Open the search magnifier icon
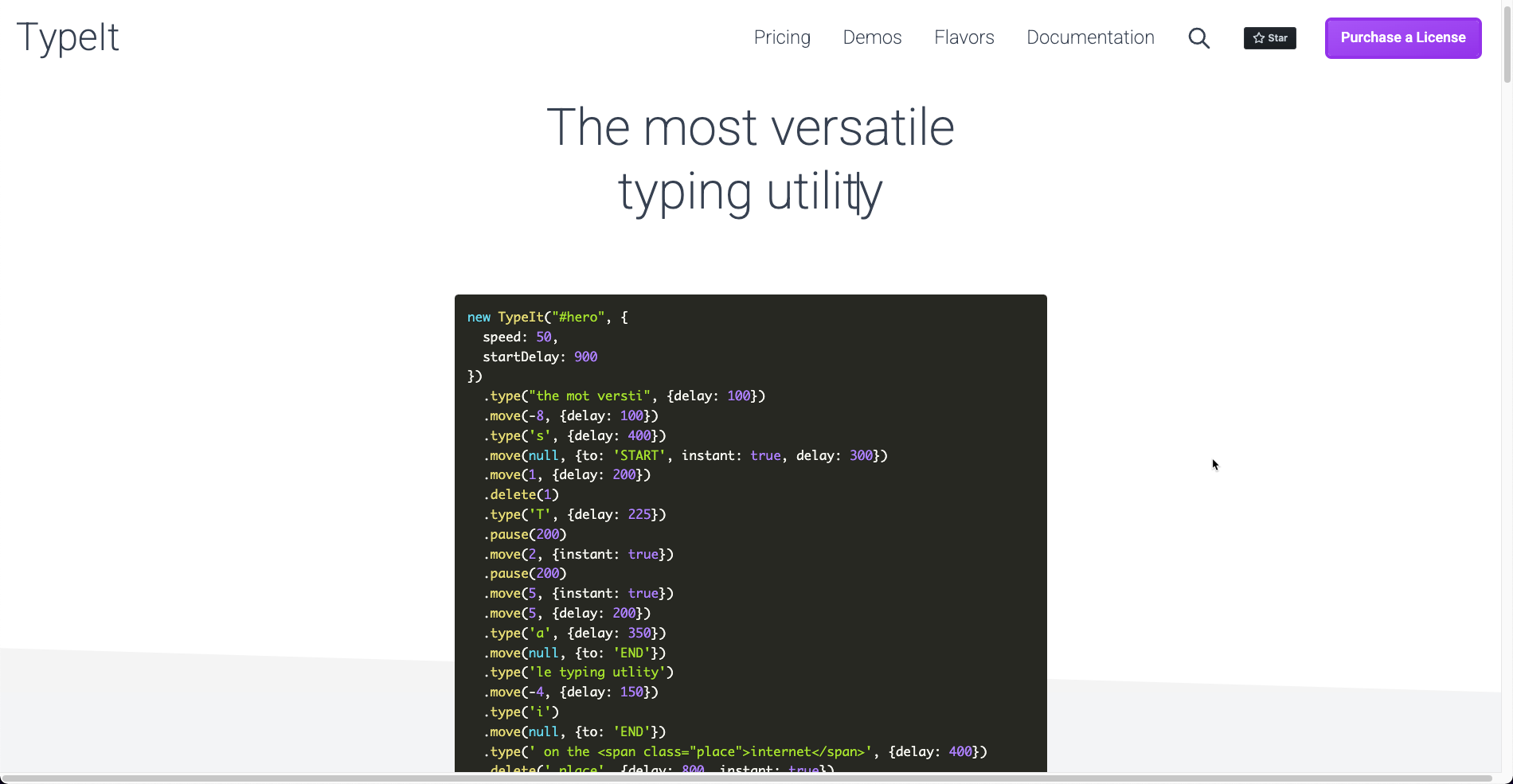Viewport: 1513px width, 784px height. [x=1198, y=38]
